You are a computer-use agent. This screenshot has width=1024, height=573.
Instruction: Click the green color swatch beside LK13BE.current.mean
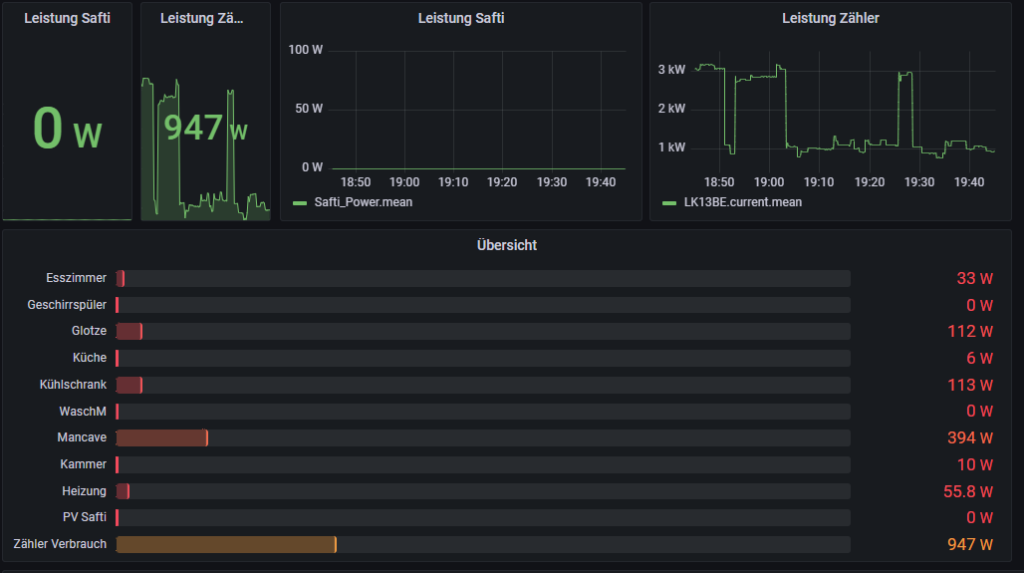click(x=669, y=203)
